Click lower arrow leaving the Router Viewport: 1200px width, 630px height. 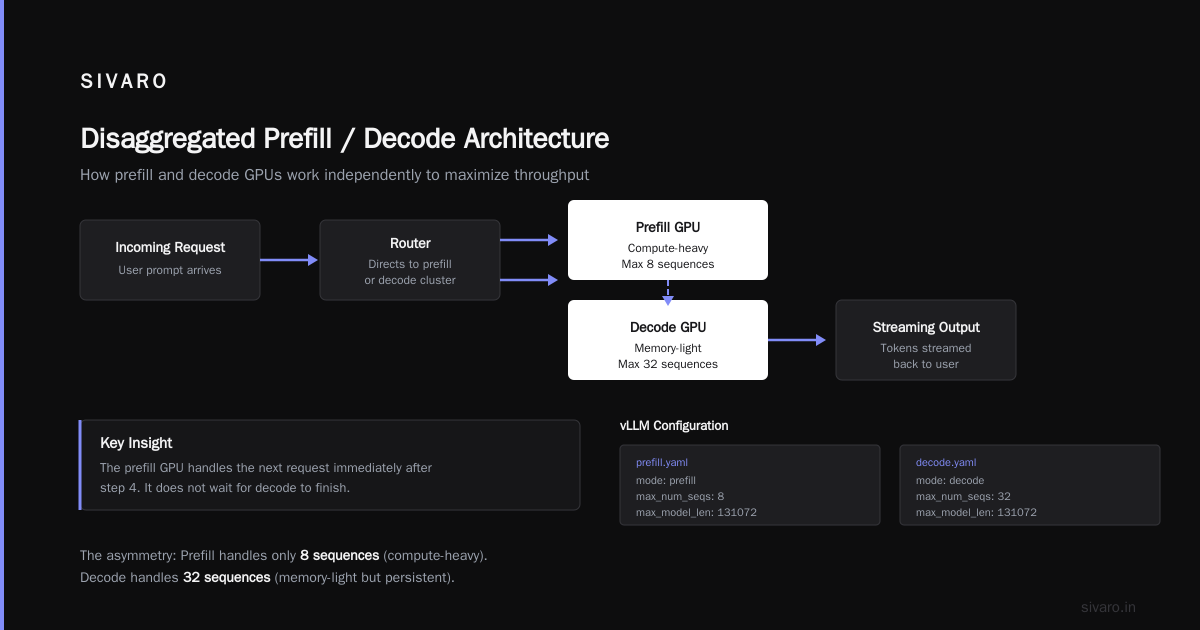point(529,280)
